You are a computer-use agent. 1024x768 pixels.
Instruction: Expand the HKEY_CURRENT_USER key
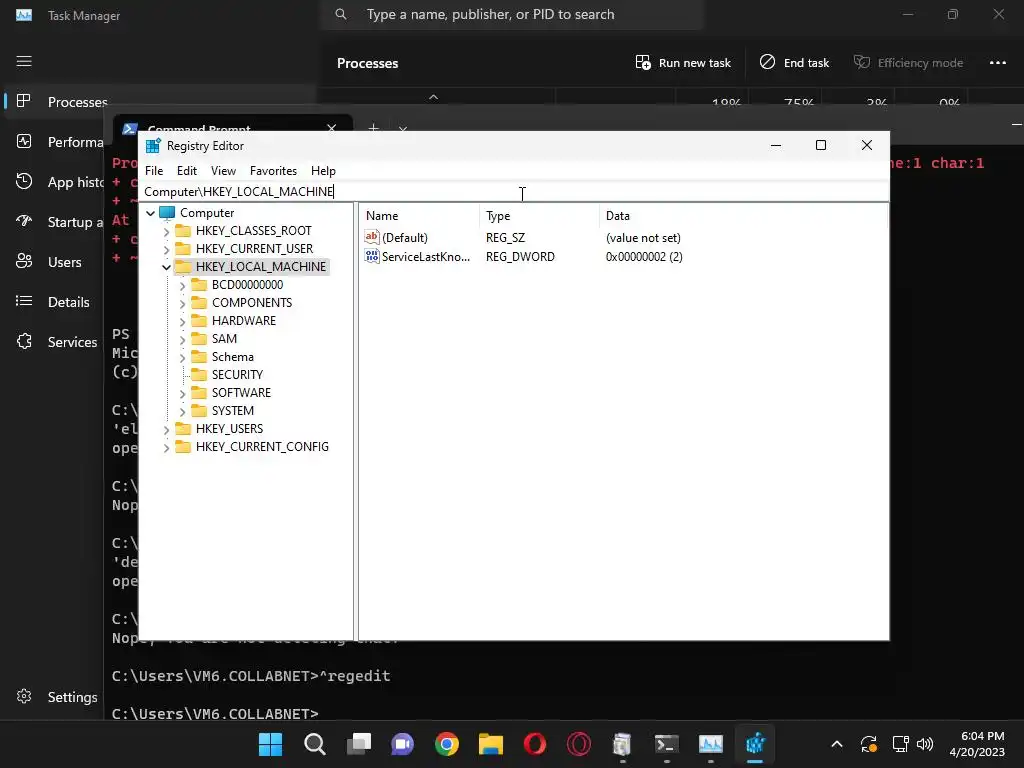click(167, 249)
